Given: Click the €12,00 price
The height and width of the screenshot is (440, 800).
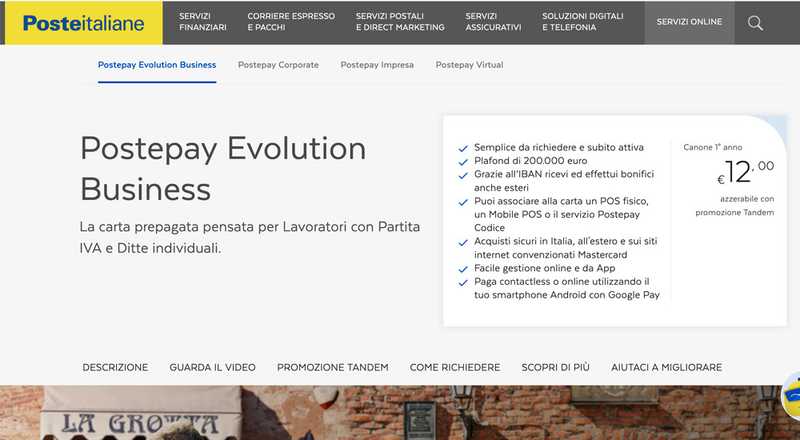Looking at the screenshot, I should pyautogui.click(x=745, y=172).
